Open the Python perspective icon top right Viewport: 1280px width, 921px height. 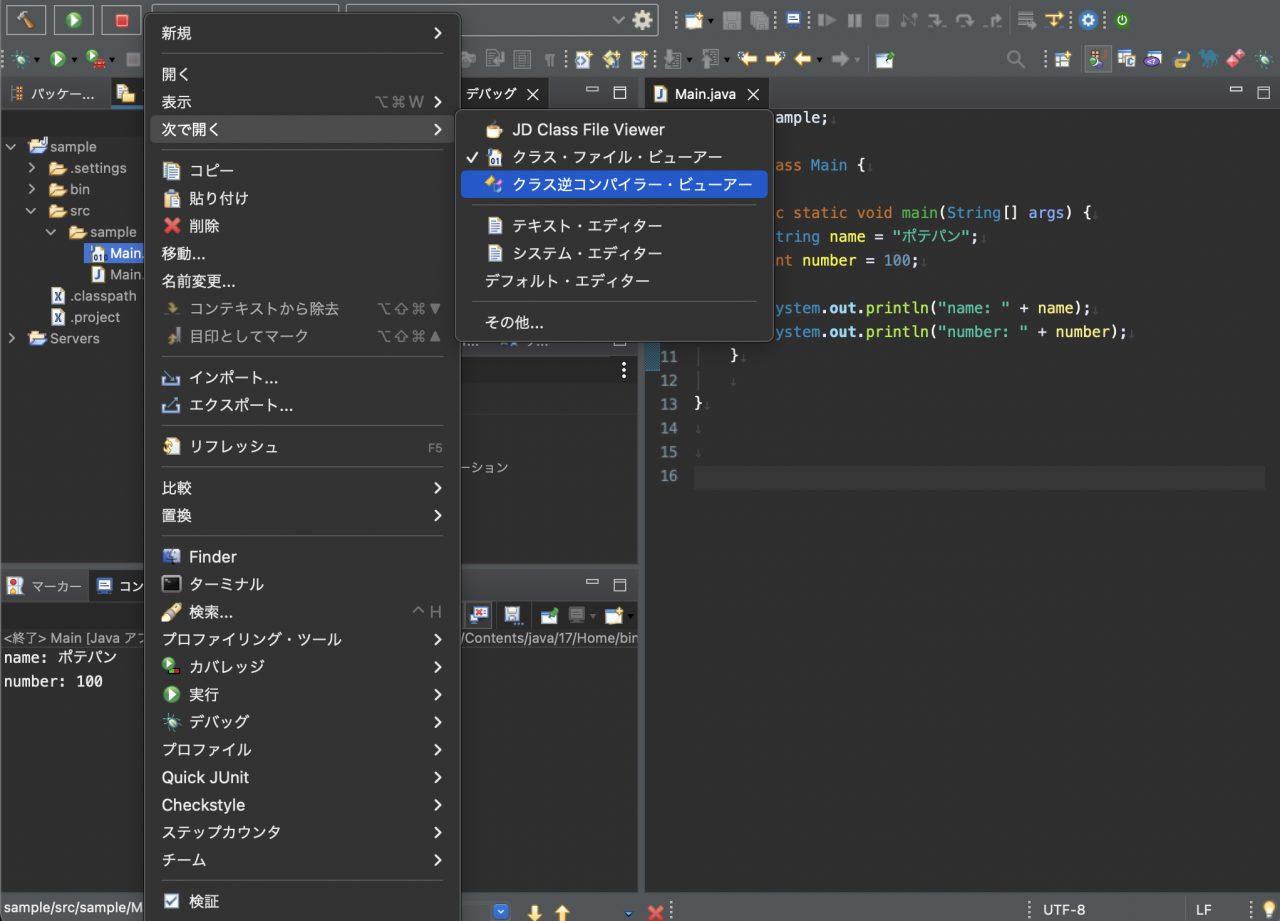click(x=1181, y=58)
